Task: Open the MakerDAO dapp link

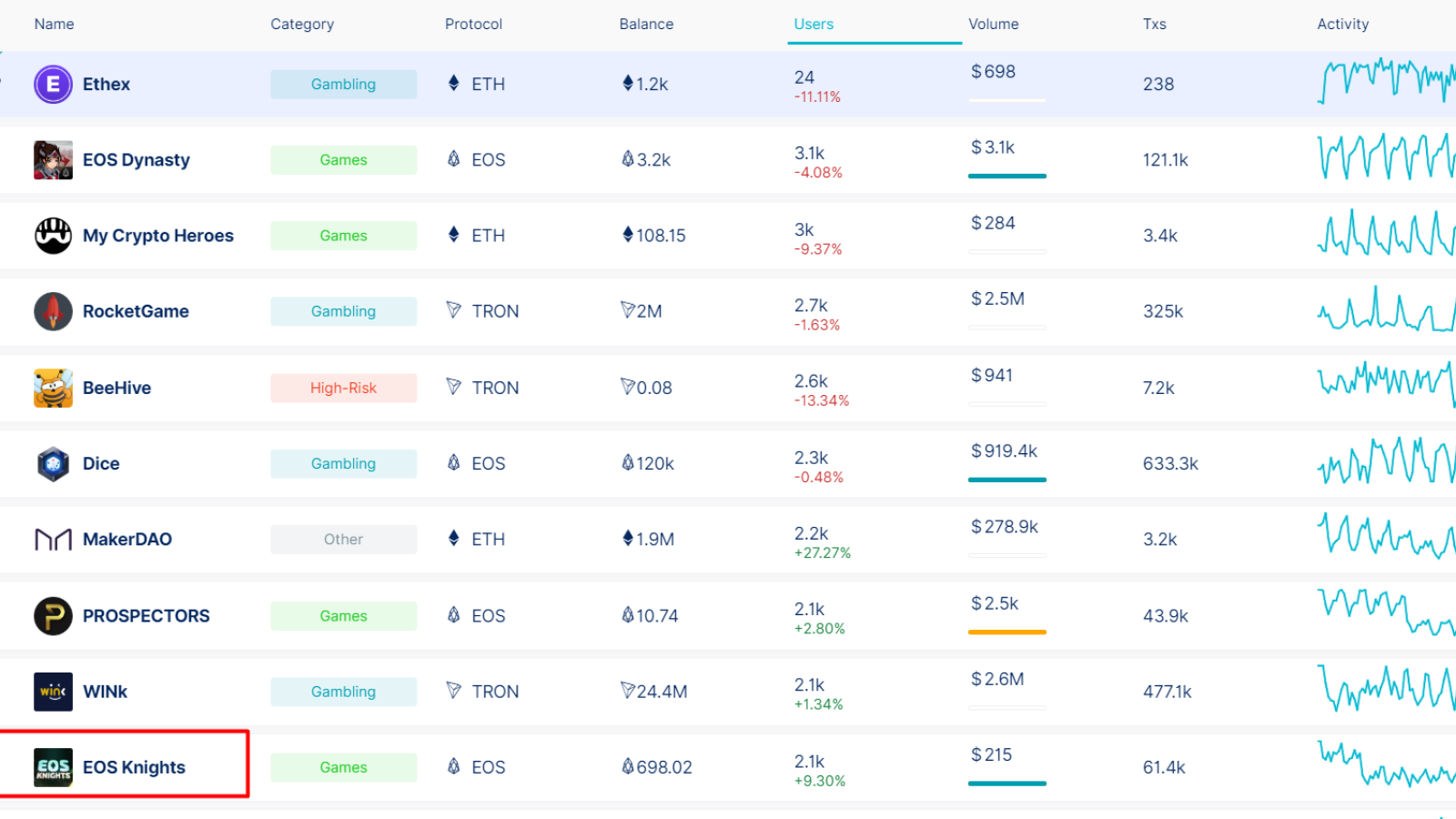Action: pyautogui.click(x=127, y=540)
